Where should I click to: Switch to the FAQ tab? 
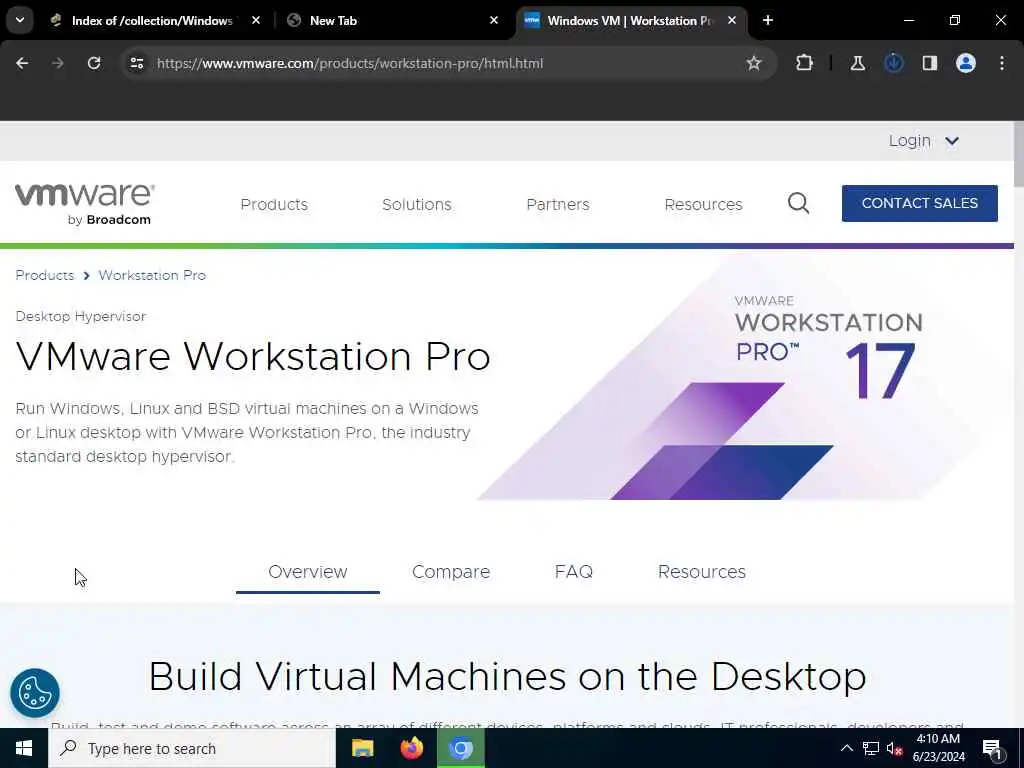pos(573,572)
